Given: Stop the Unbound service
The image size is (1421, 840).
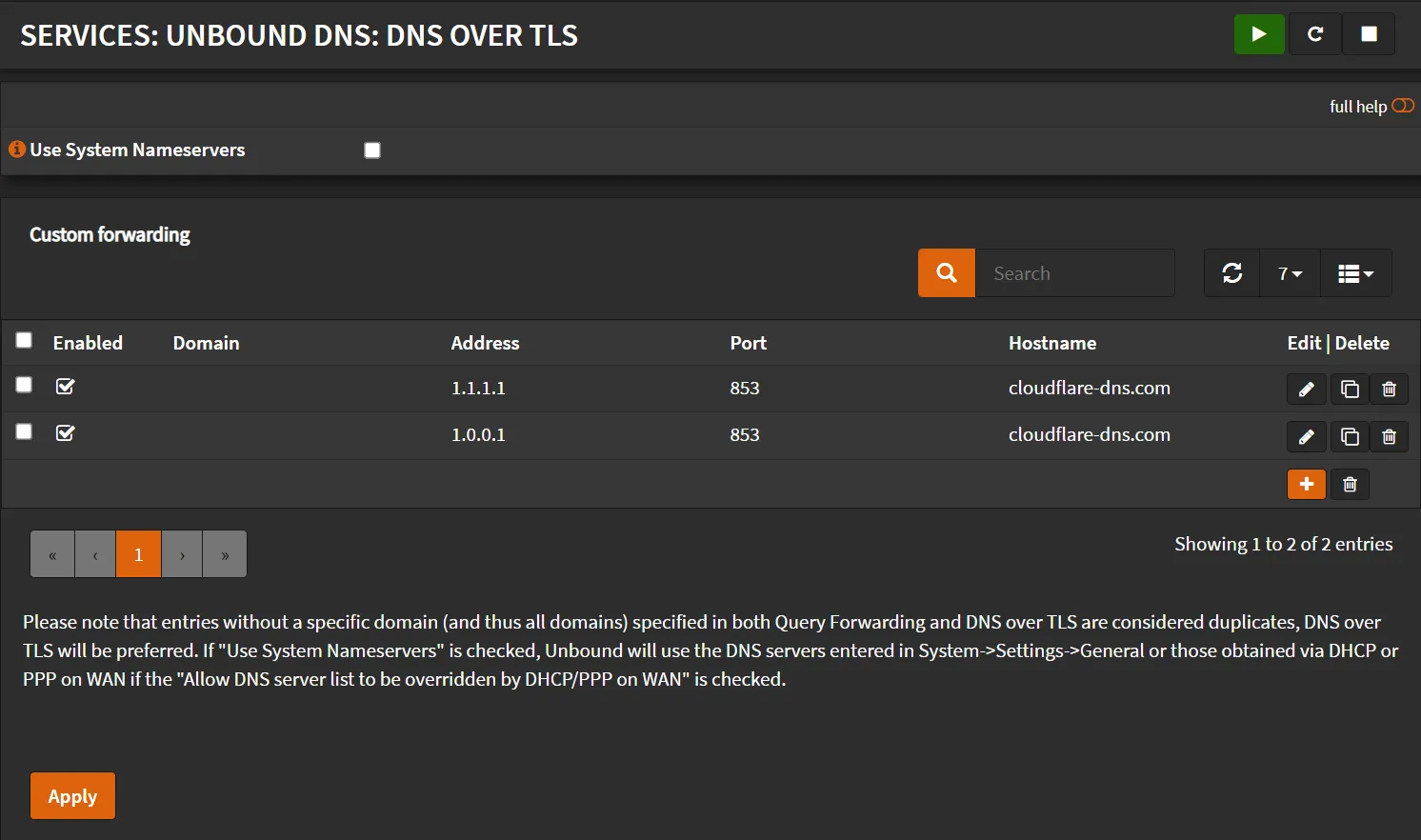Looking at the screenshot, I should (1369, 34).
